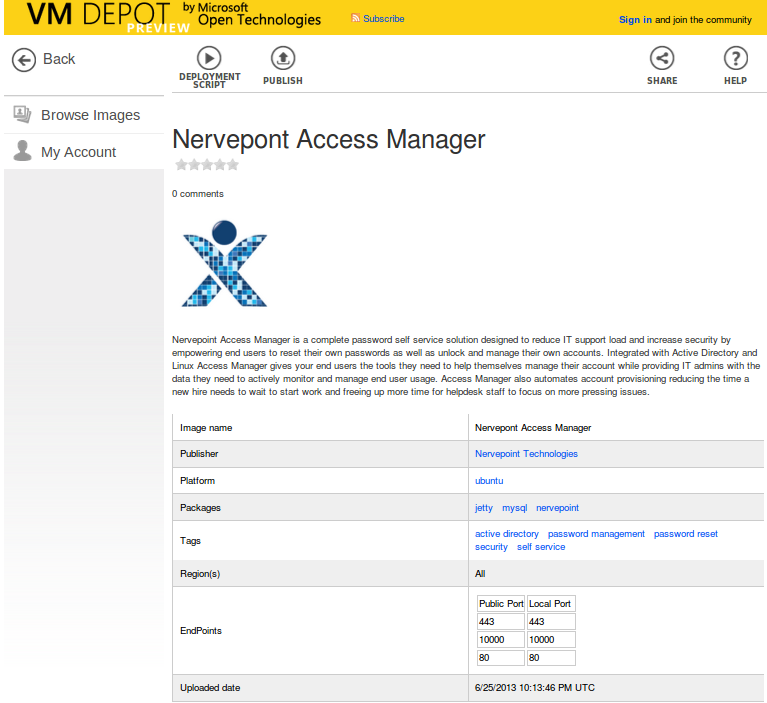Open the Nervepoint Technologies publisher link
The height and width of the screenshot is (703, 767).
[x=526, y=454]
